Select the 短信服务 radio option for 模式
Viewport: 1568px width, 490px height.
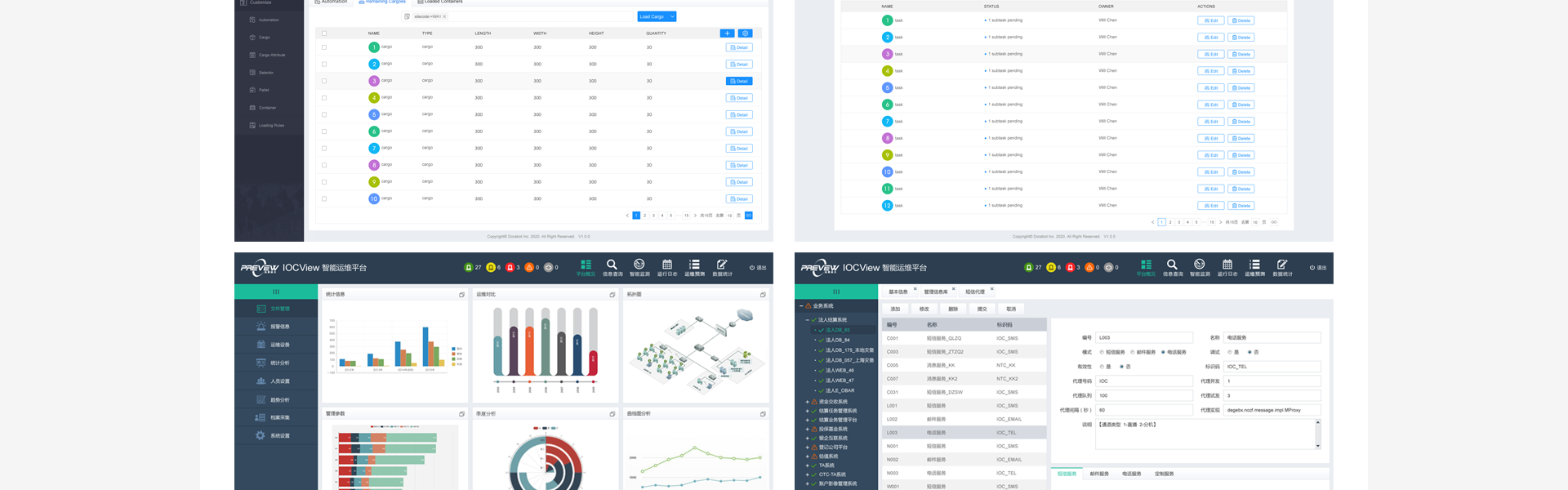pos(1102,352)
